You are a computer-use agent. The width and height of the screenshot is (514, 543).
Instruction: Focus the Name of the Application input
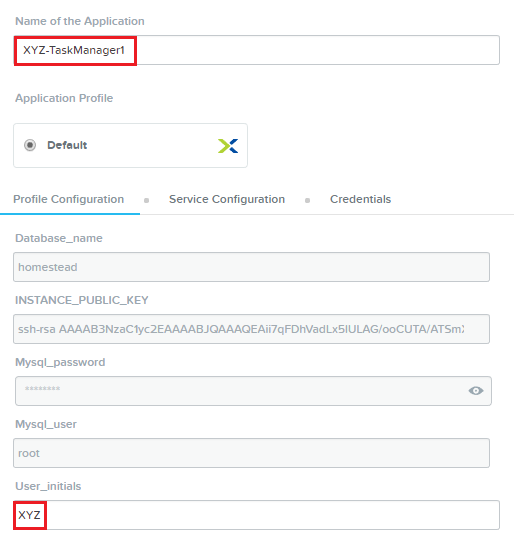point(257,50)
